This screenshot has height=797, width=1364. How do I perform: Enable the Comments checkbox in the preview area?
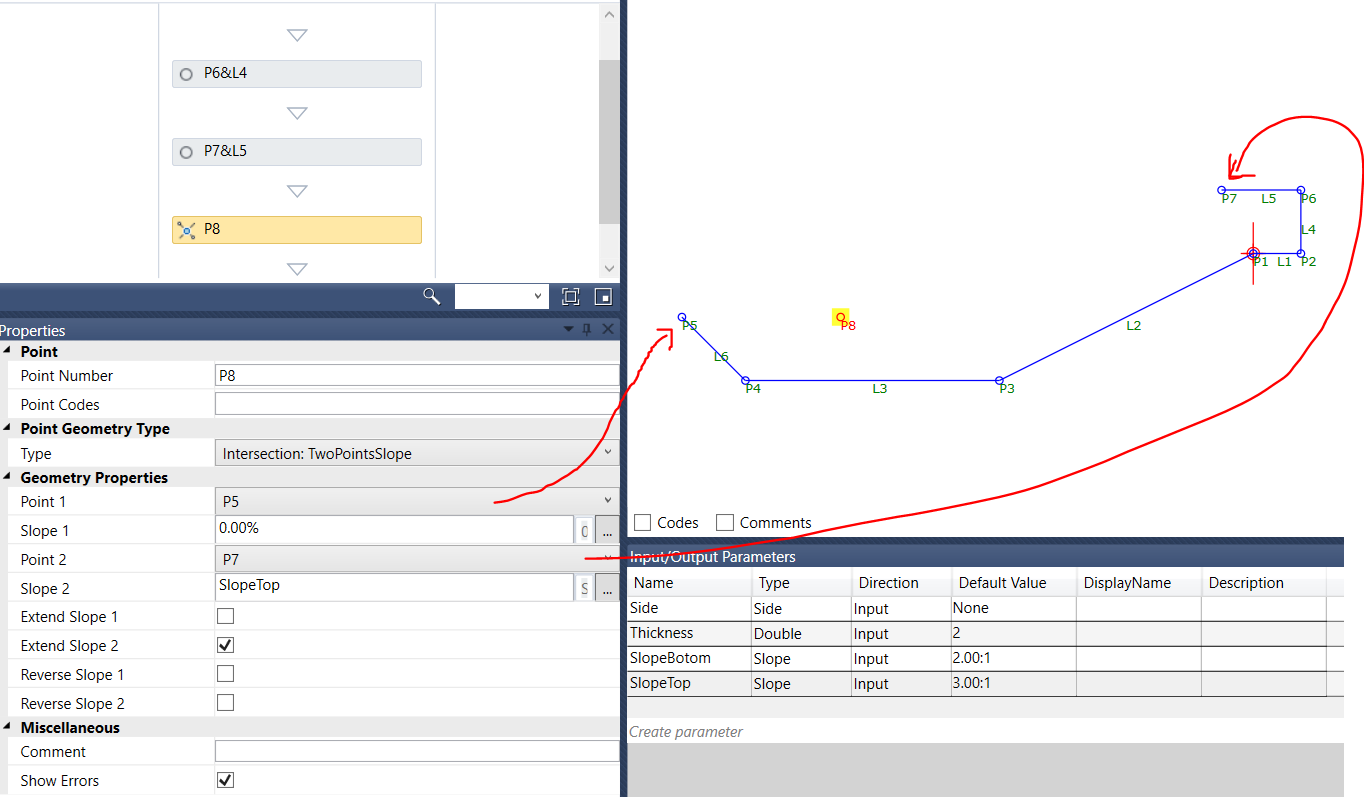coord(724,522)
